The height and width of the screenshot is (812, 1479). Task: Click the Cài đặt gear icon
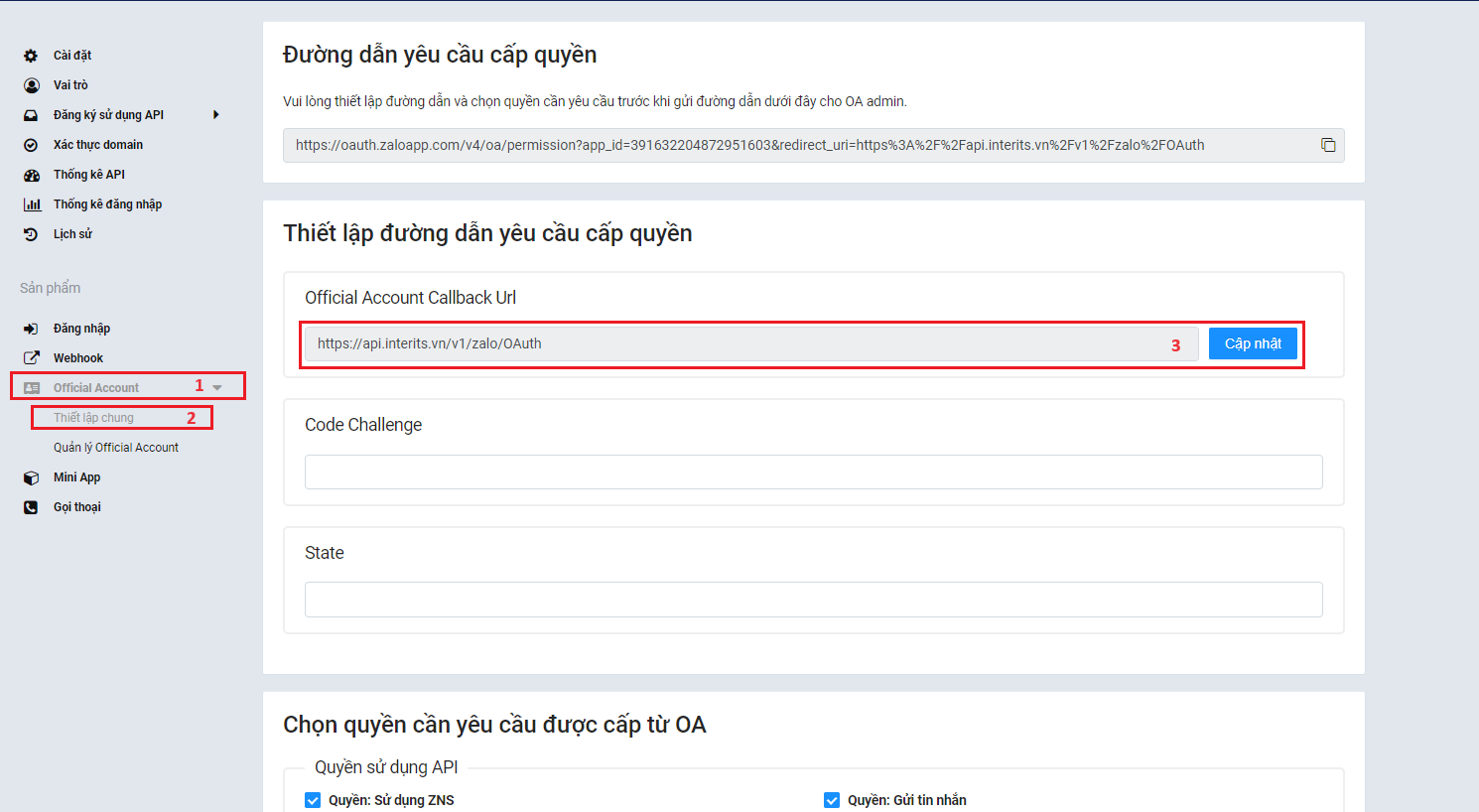(x=31, y=56)
